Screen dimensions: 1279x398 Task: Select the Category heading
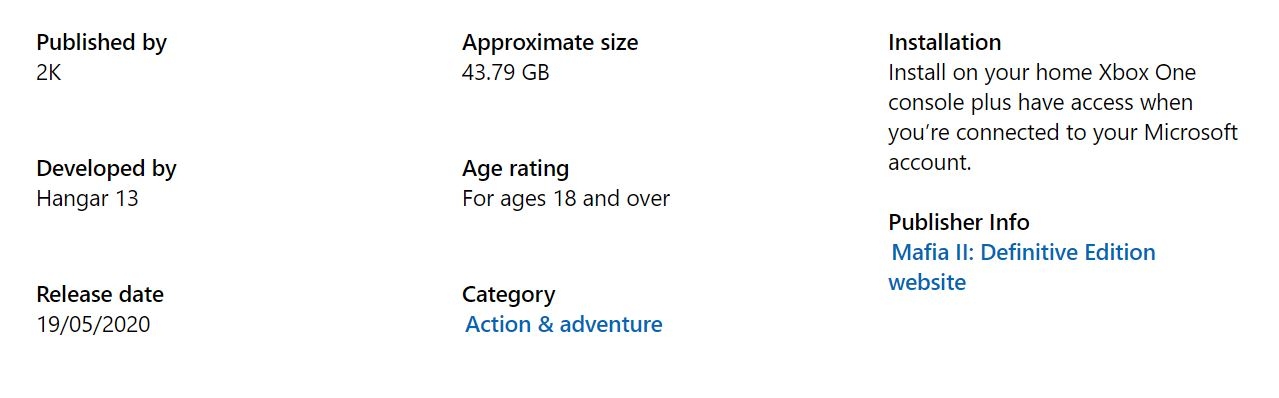pos(509,294)
